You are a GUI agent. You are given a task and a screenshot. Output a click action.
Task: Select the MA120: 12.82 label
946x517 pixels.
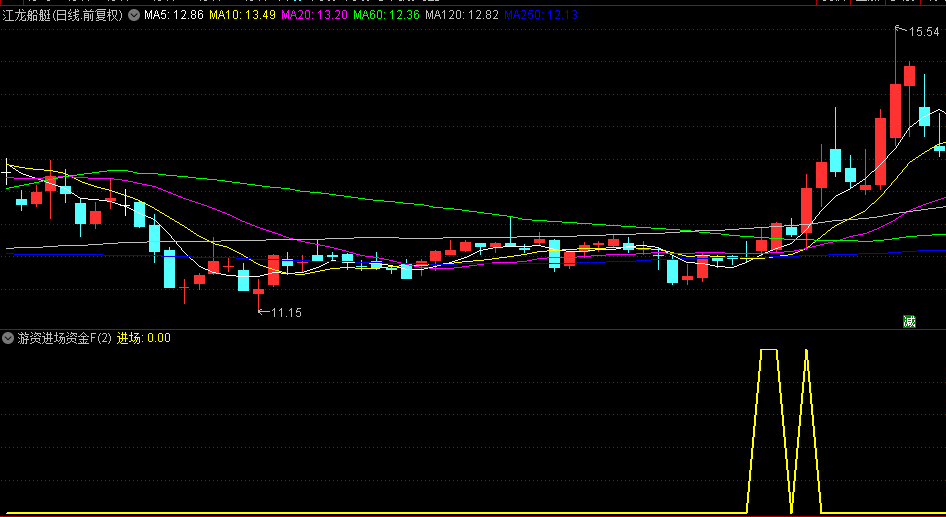tap(462, 15)
